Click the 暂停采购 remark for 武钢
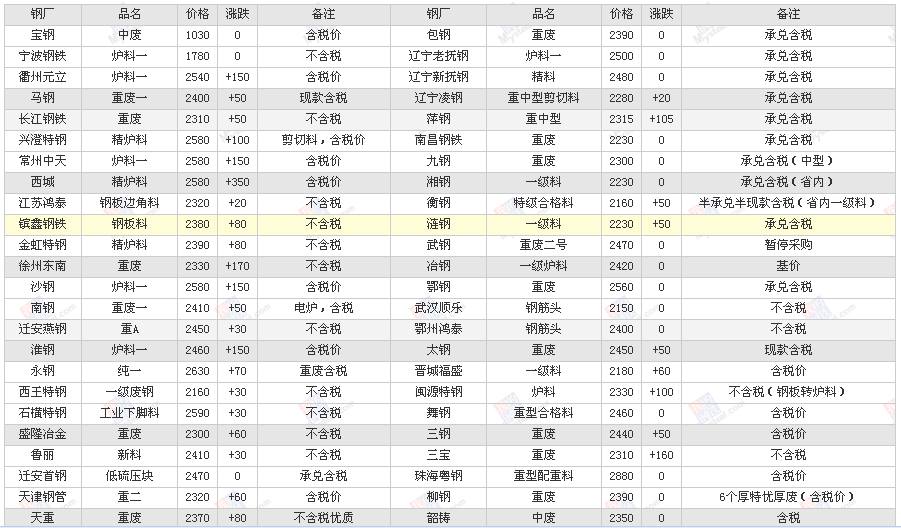 [787, 245]
